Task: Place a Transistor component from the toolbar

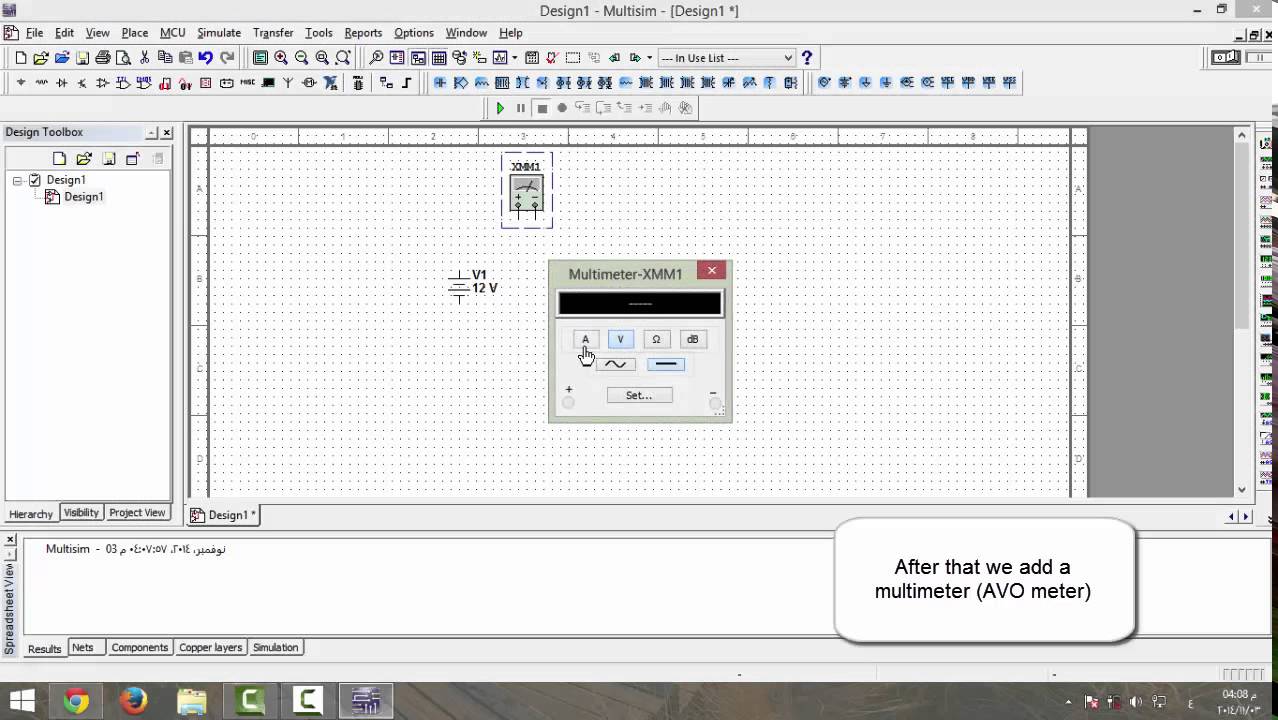Action: coord(82,83)
